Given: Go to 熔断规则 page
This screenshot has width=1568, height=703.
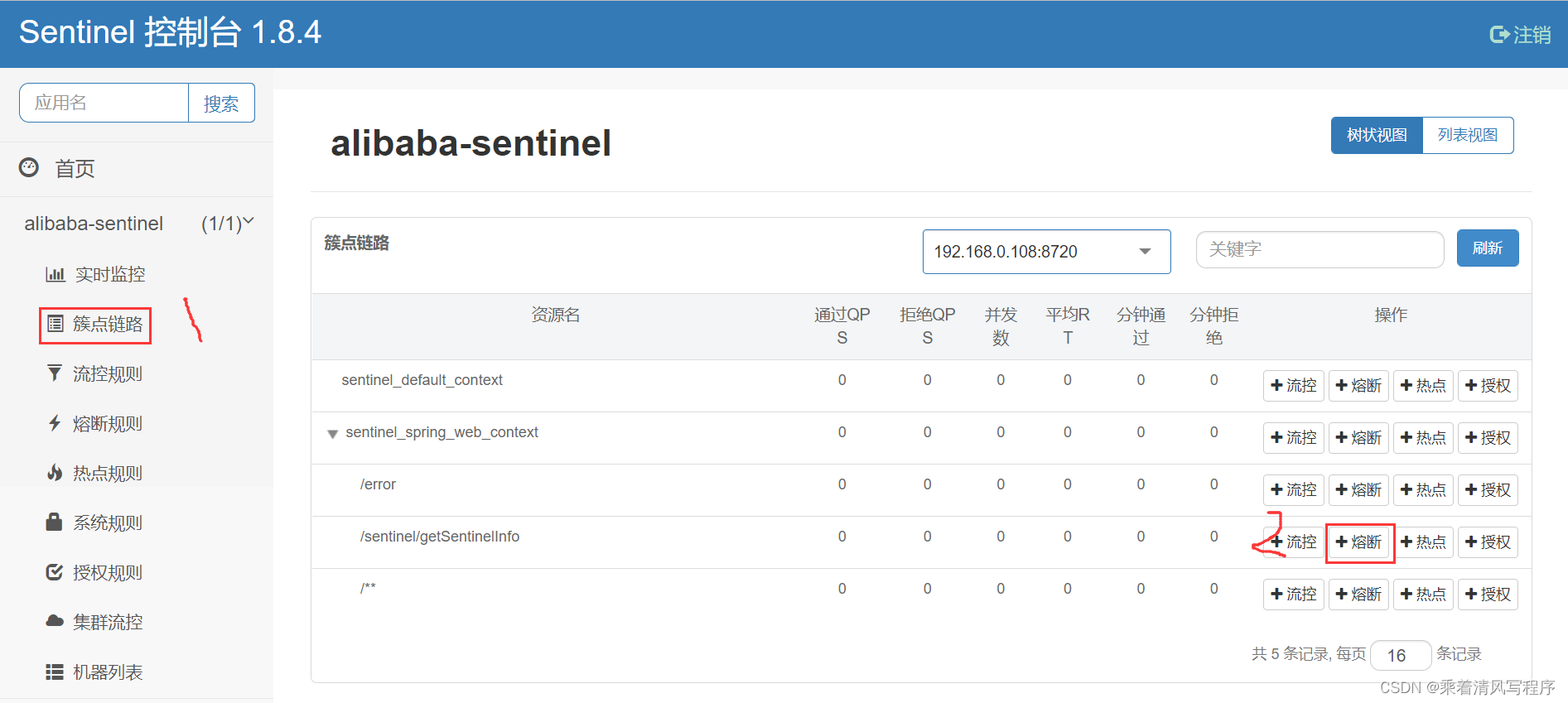Looking at the screenshot, I should (x=108, y=423).
